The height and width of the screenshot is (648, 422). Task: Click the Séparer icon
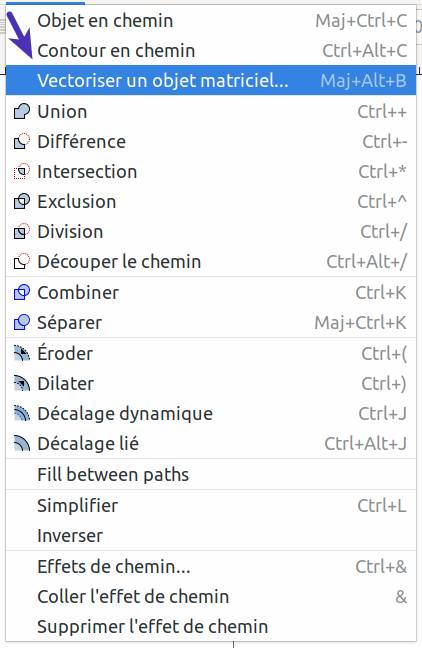tap(22, 323)
